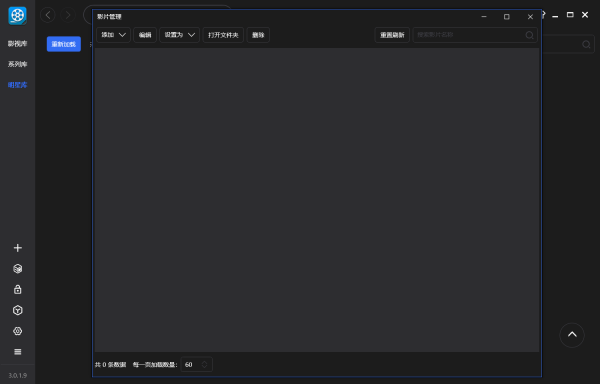Open the hexagon box icon in sidebar
This screenshot has height=384, width=600.
(x=18, y=310)
